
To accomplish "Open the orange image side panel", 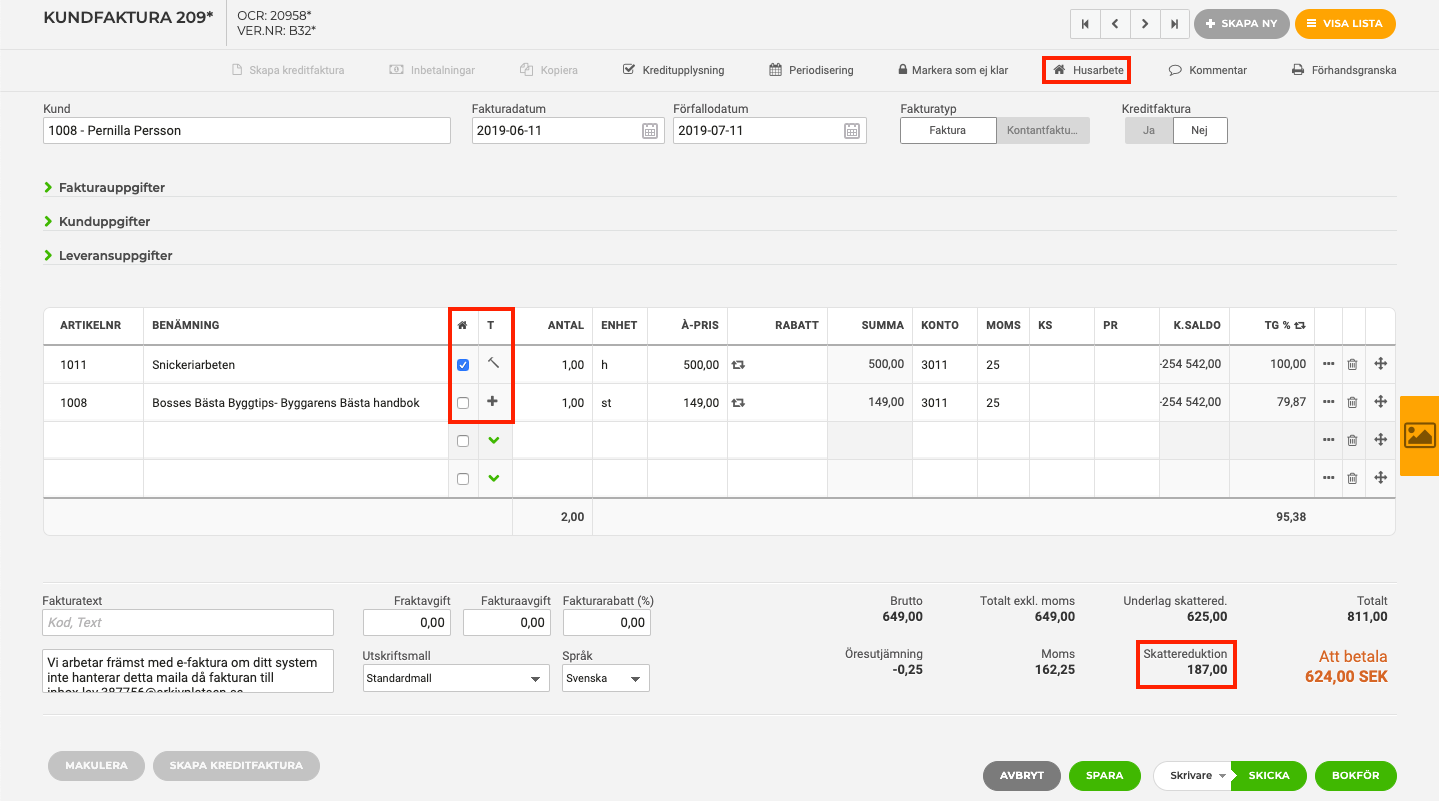I will (x=1419, y=435).
